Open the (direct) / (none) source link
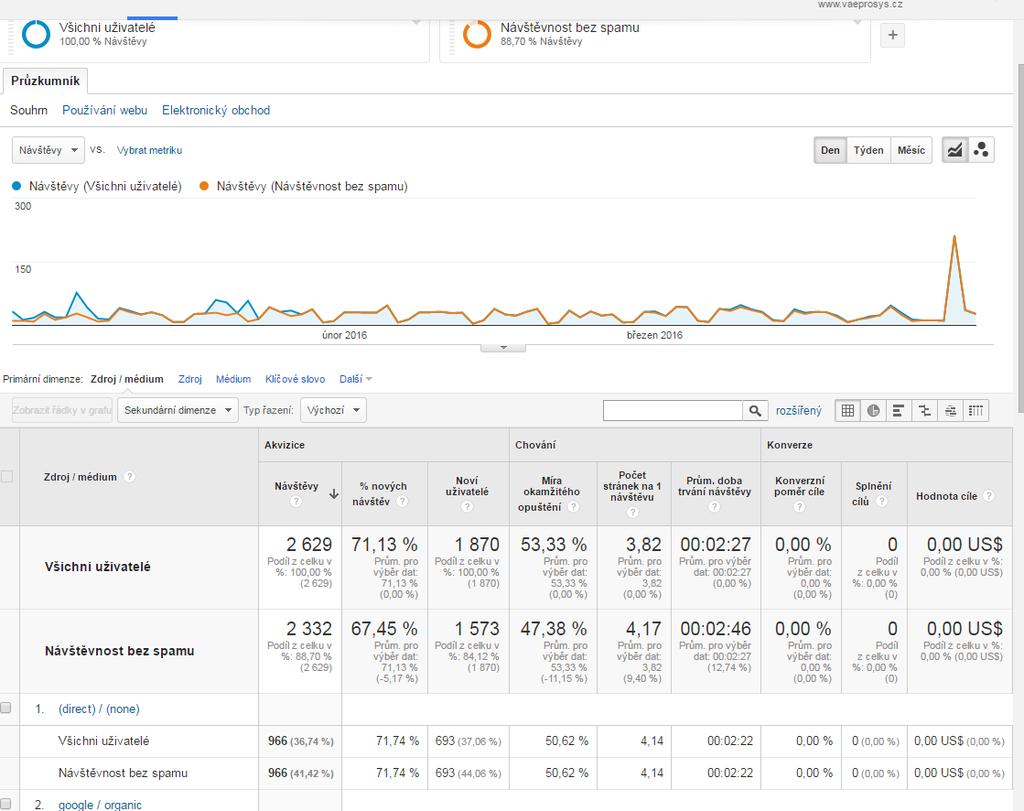1024x811 pixels. [99, 708]
